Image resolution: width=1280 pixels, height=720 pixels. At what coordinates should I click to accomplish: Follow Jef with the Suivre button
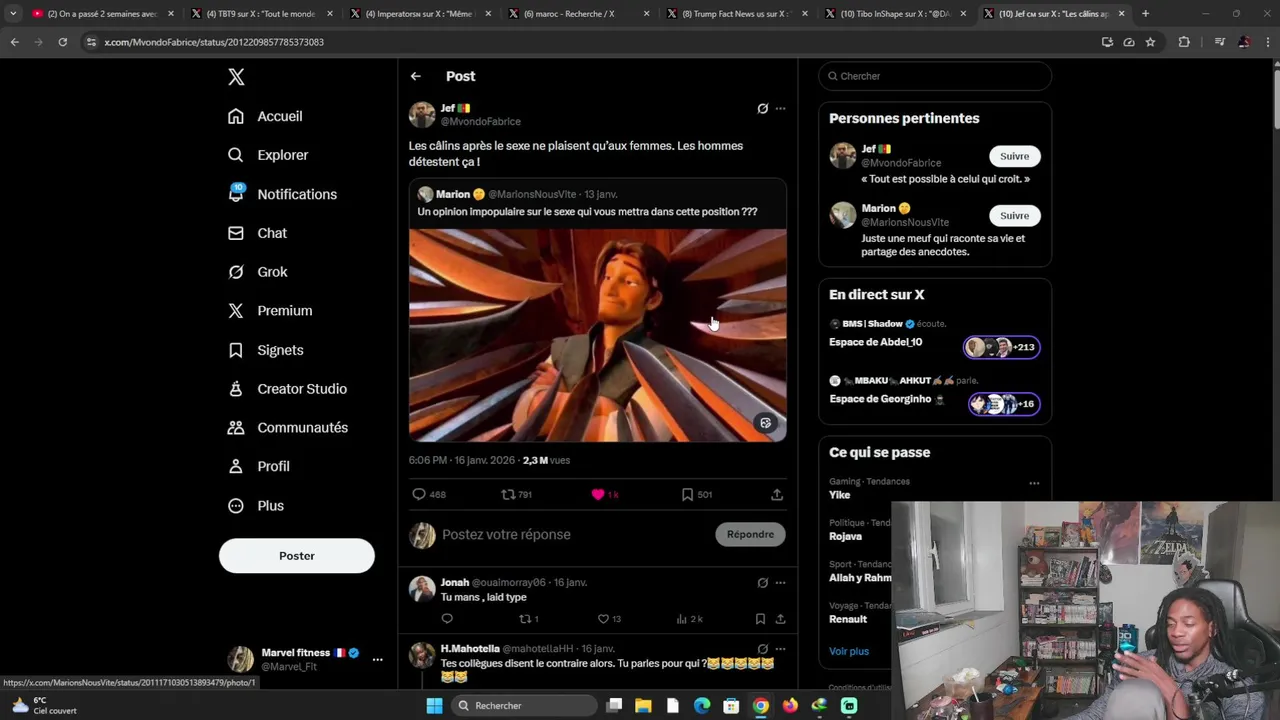[x=1014, y=156]
